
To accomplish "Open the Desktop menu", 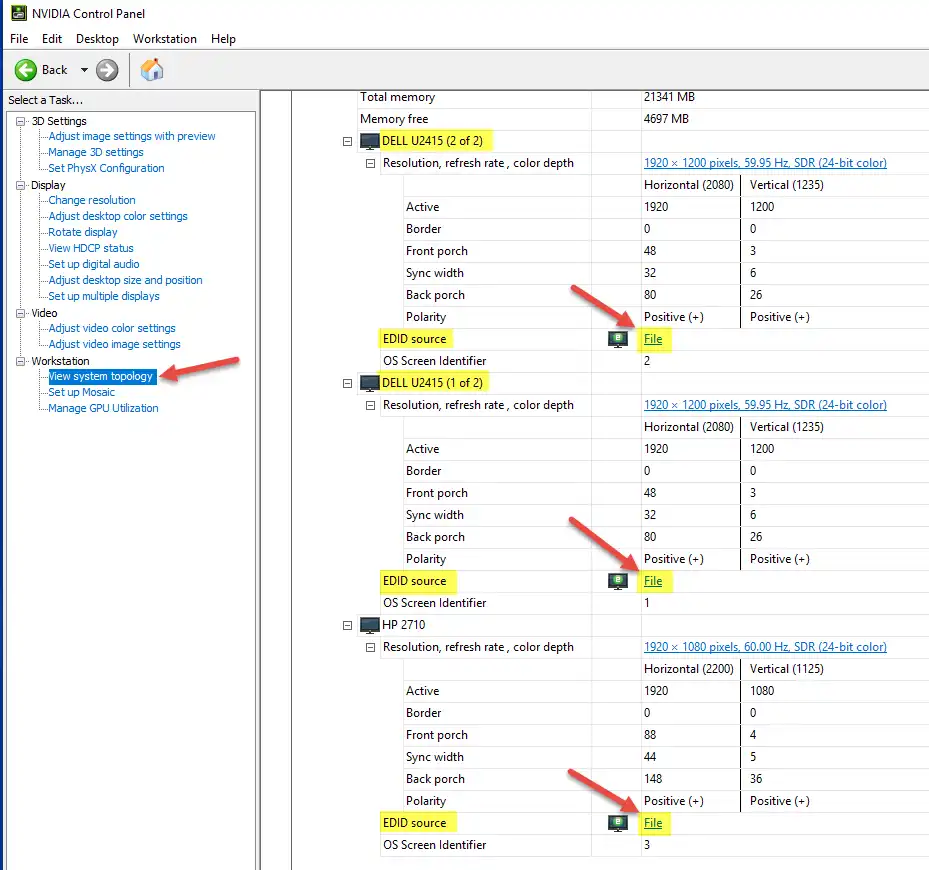I will click(97, 39).
